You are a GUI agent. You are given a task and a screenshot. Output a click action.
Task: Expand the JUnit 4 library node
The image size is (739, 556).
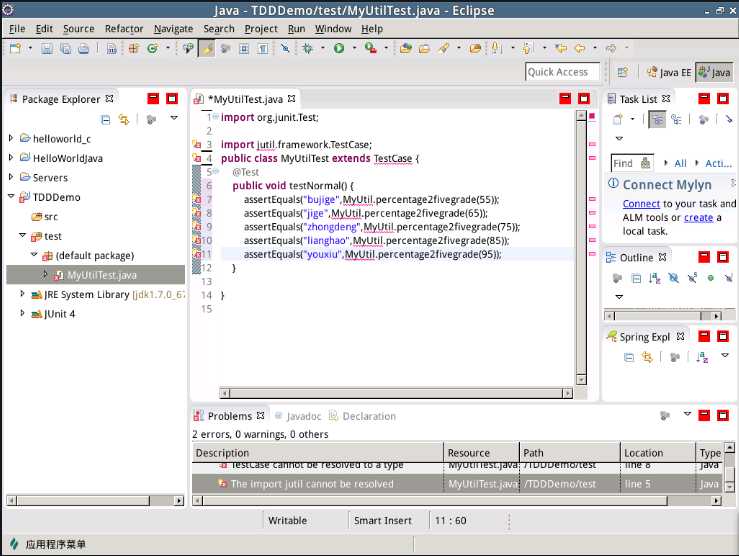click(x=22, y=313)
